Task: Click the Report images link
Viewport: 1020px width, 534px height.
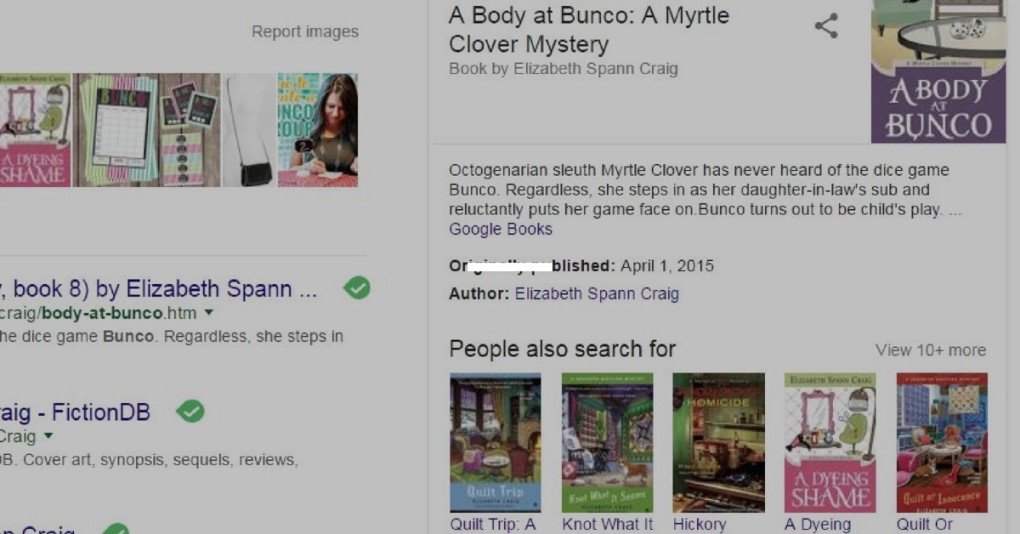Action: point(305,32)
